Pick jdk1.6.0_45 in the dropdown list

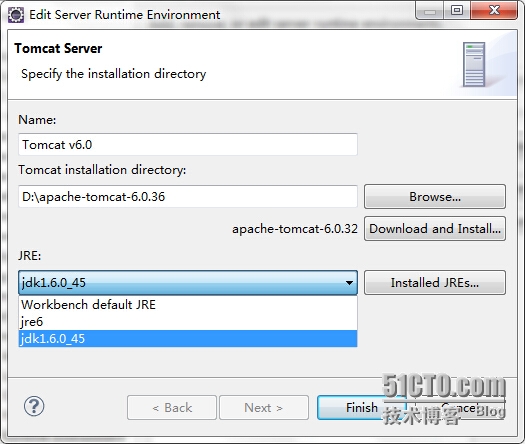(x=188, y=339)
